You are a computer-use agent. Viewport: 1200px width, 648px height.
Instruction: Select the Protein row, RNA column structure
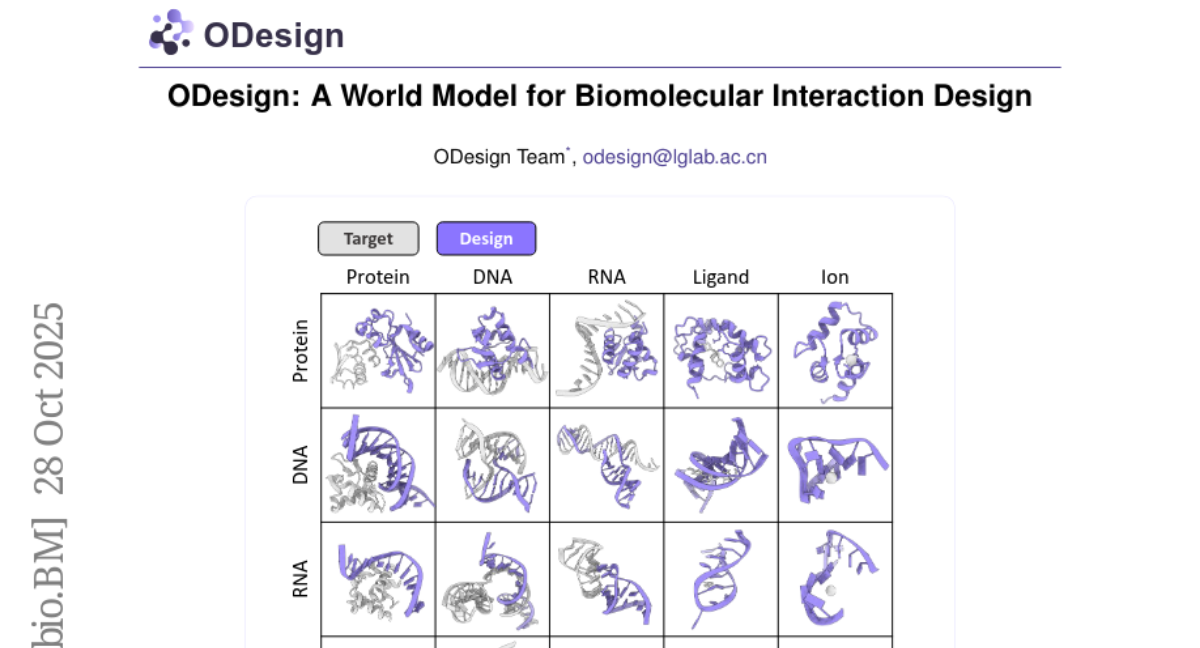pos(606,351)
